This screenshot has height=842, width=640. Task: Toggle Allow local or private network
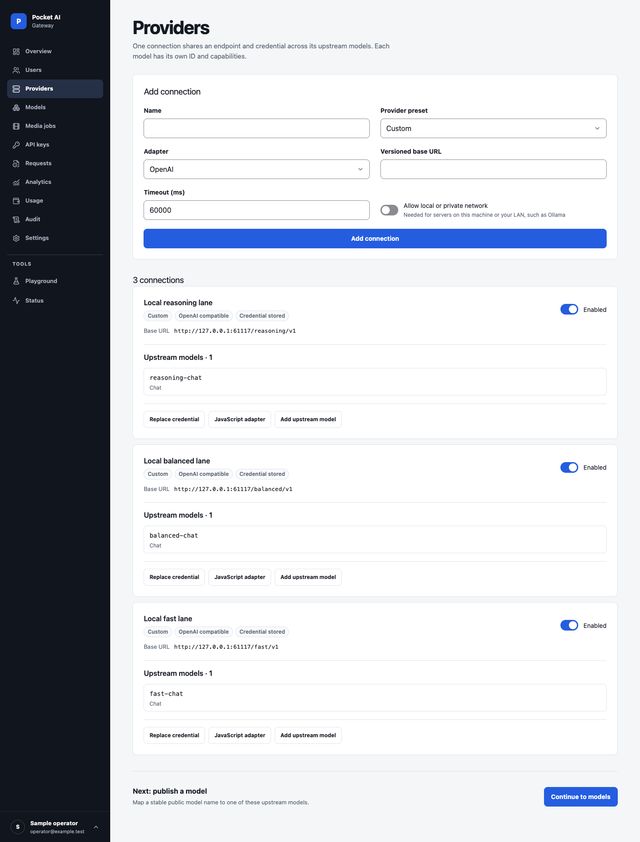click(389, 210)
